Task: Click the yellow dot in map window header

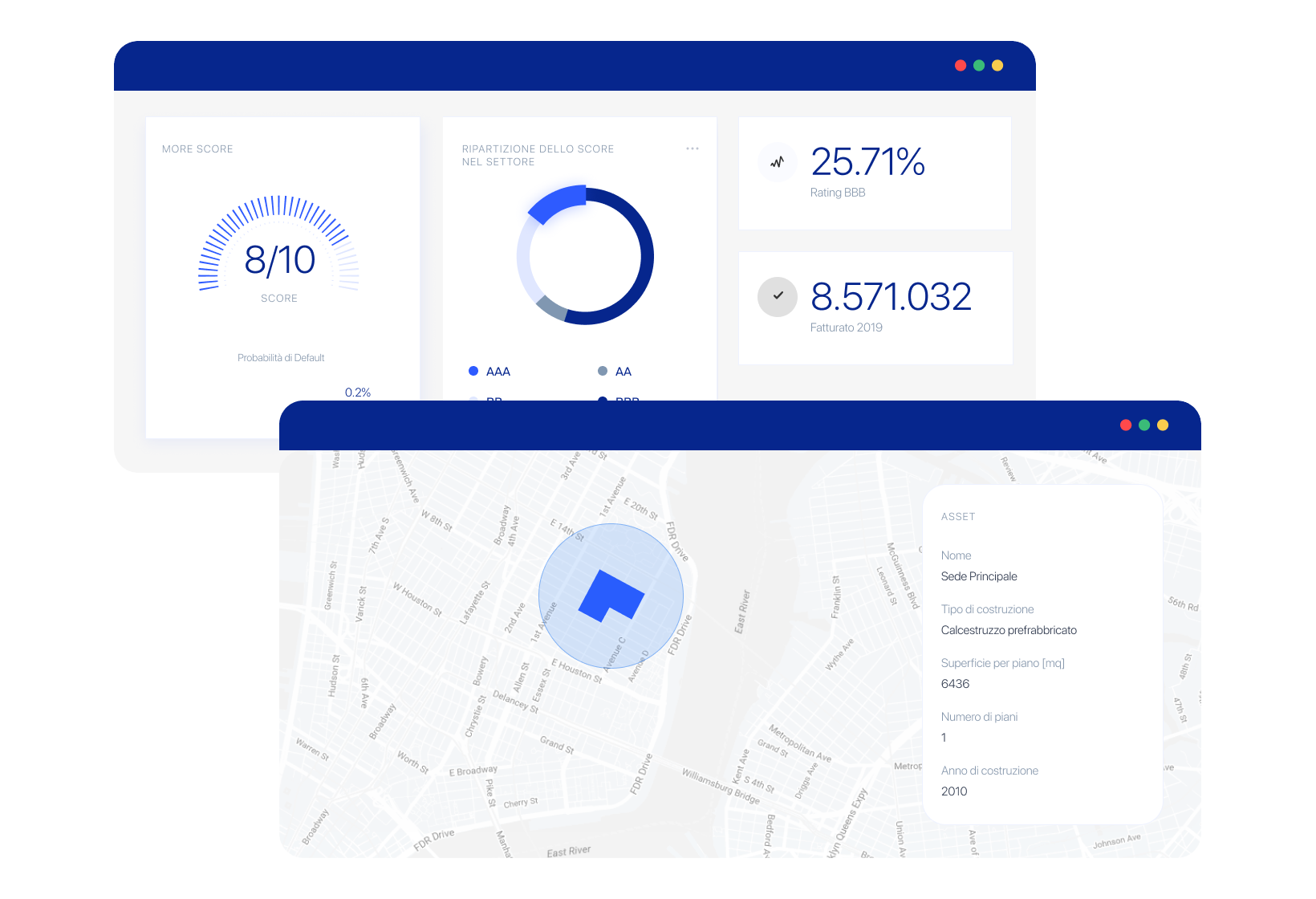Action: click(x=1163, y=425)
